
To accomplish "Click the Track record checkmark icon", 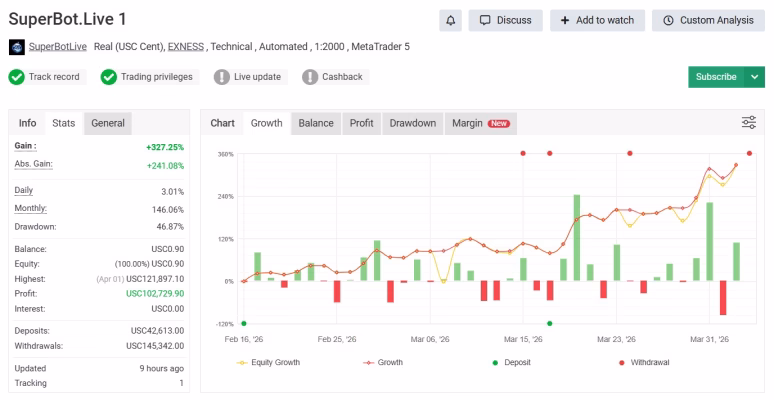I will tap(16, 77).
